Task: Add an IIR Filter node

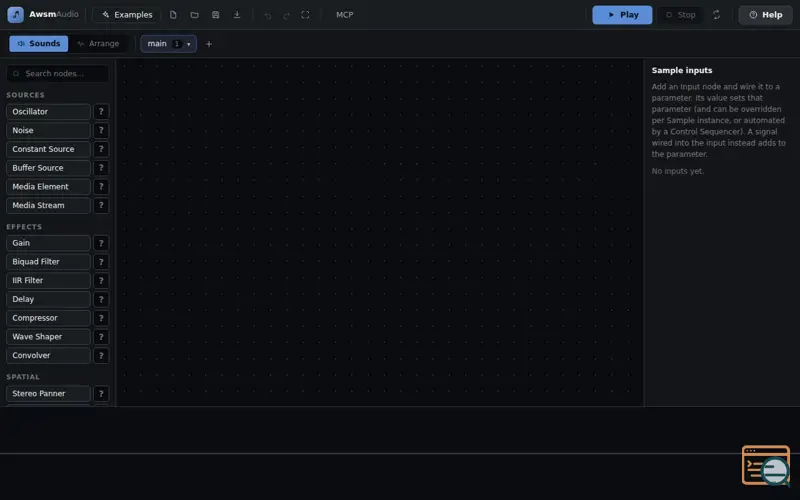Action: pos(48,281)
